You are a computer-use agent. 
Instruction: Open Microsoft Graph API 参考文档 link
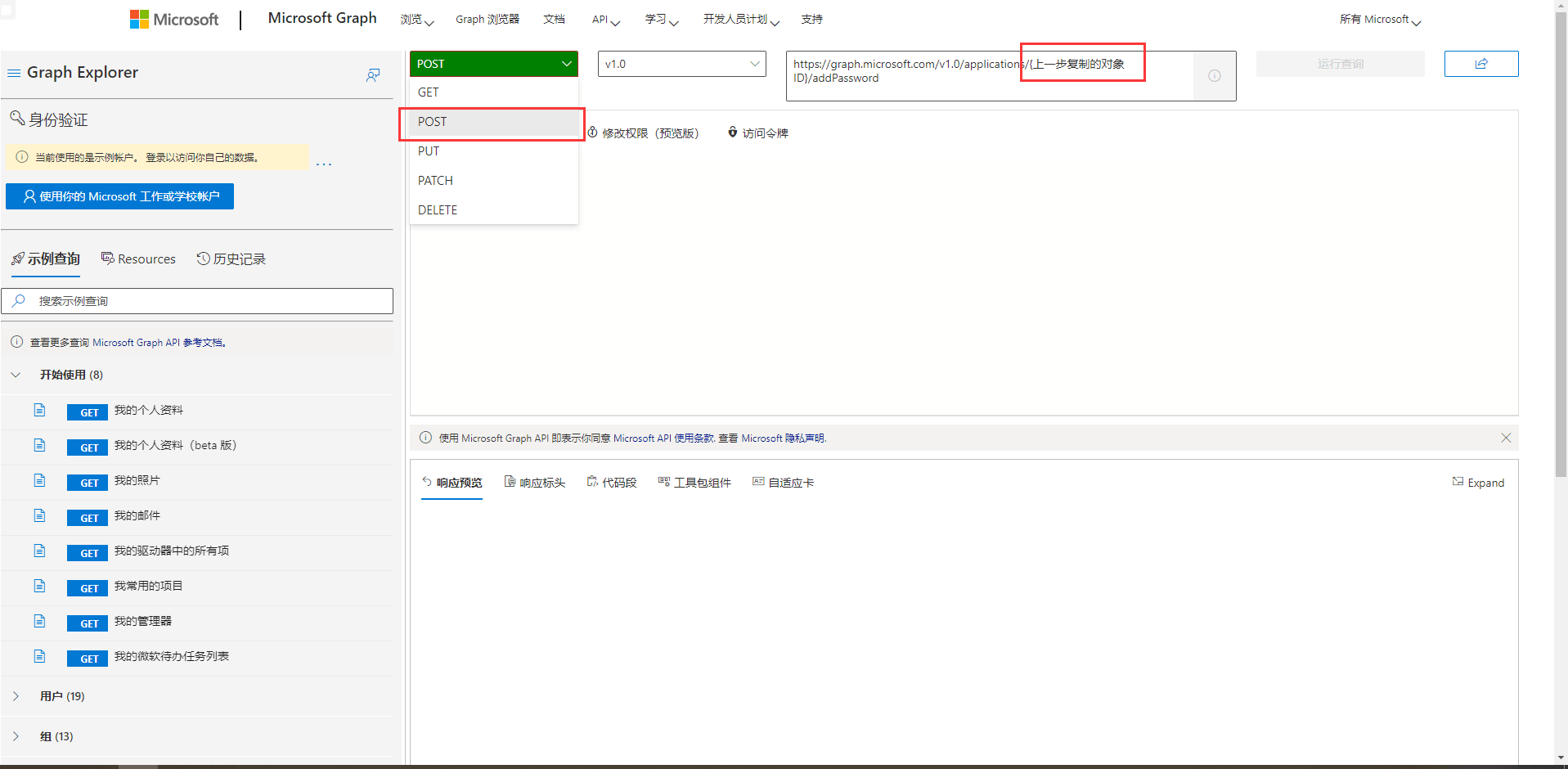159,343
